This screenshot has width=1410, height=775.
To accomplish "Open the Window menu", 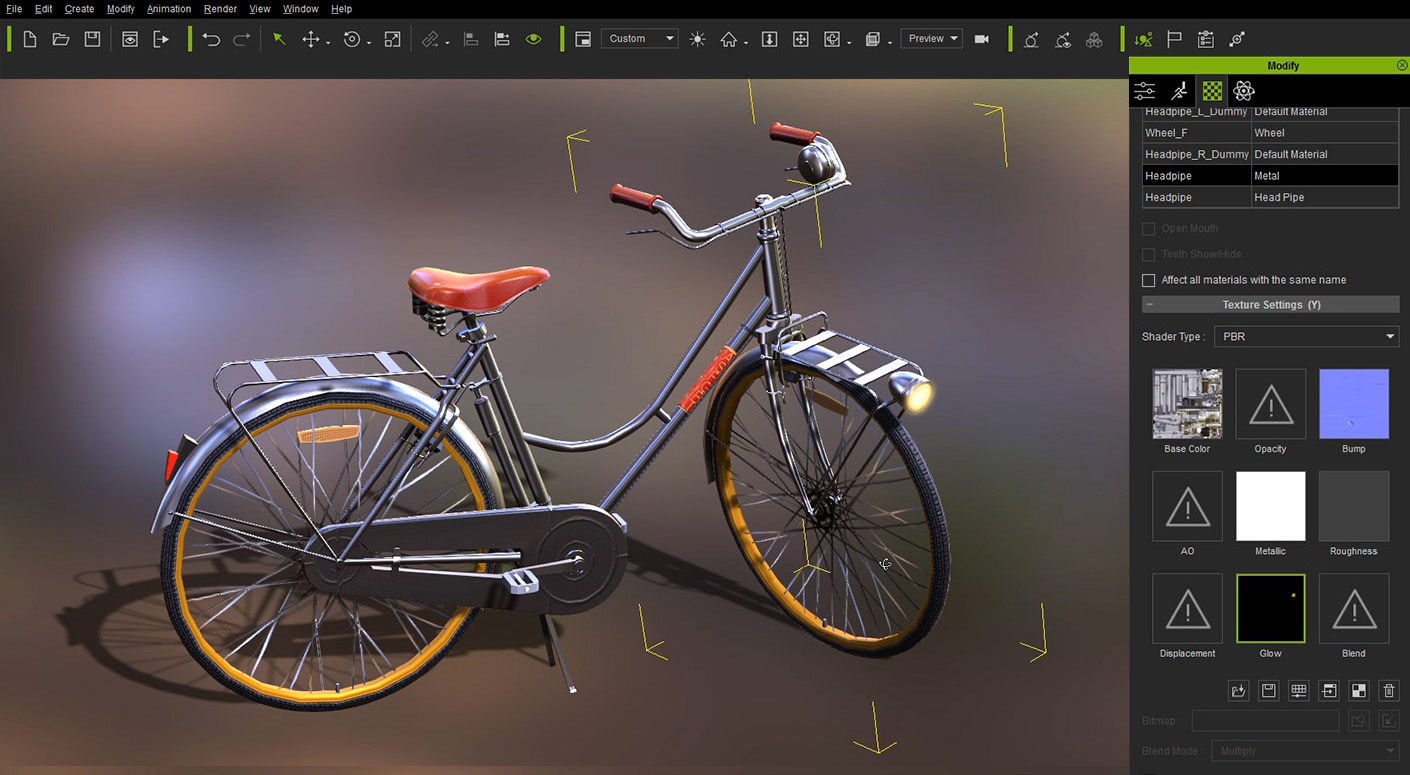I will (x=300, y=9).
